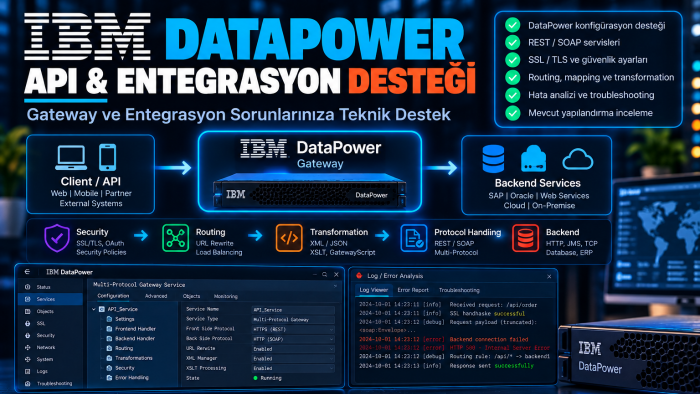Click the database icon in Backend Services box

click(x=493, y=159)
